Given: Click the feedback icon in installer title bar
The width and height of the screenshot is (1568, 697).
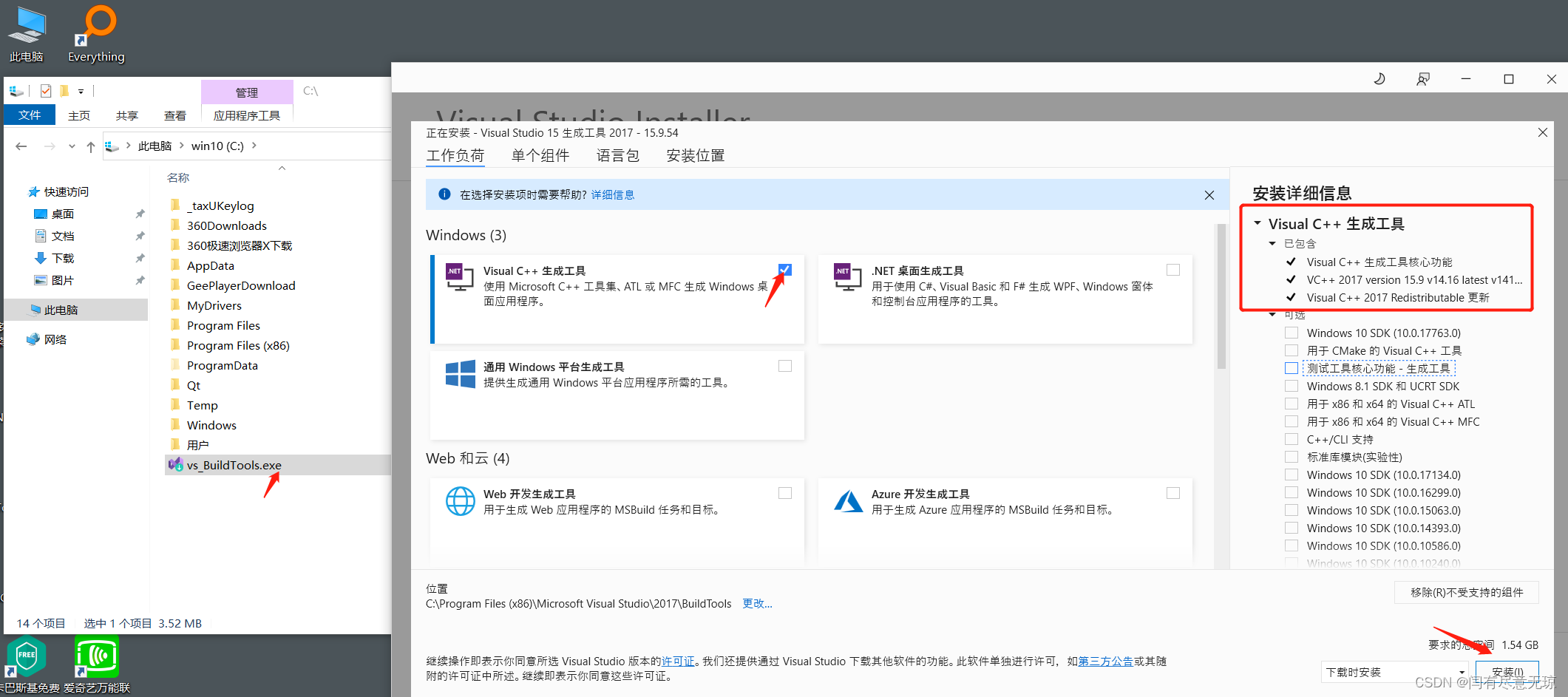Looking at the screenshot, I should click(x=1422, y=78).
